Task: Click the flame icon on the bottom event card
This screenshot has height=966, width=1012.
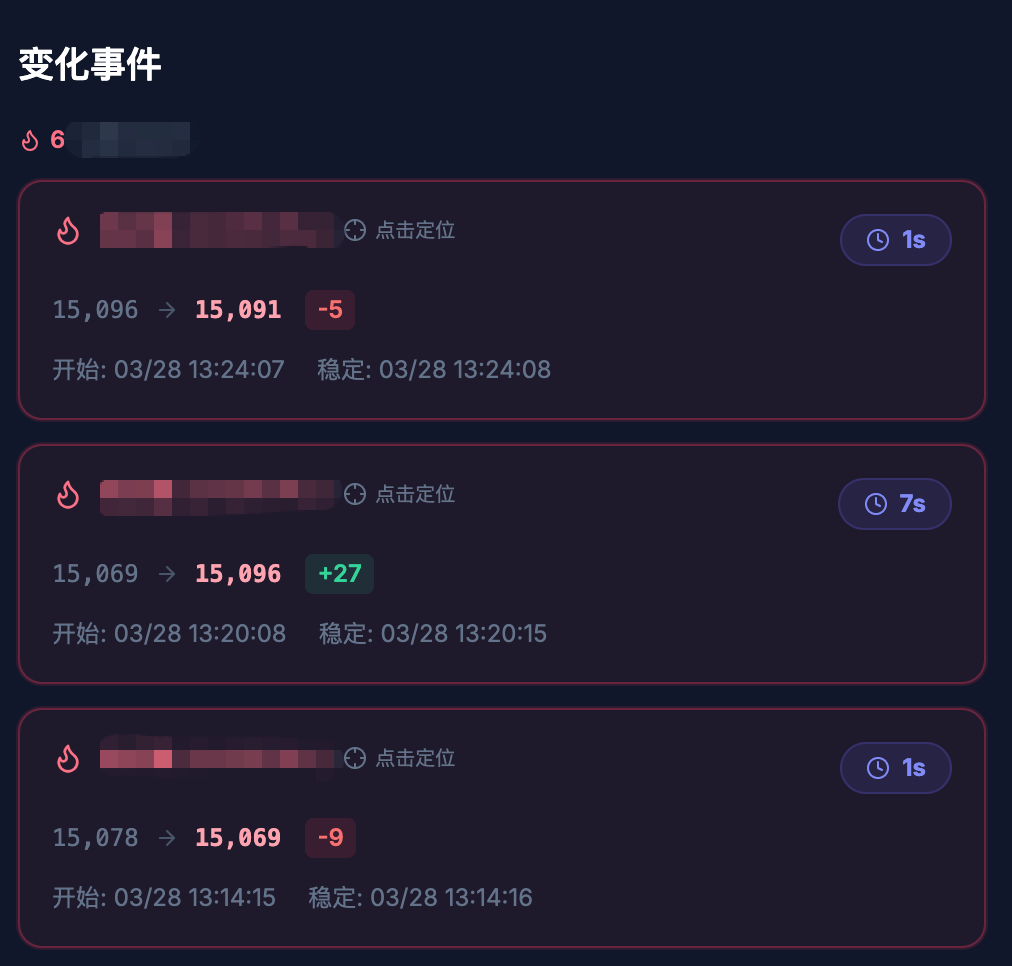Action: pos(68,758)
